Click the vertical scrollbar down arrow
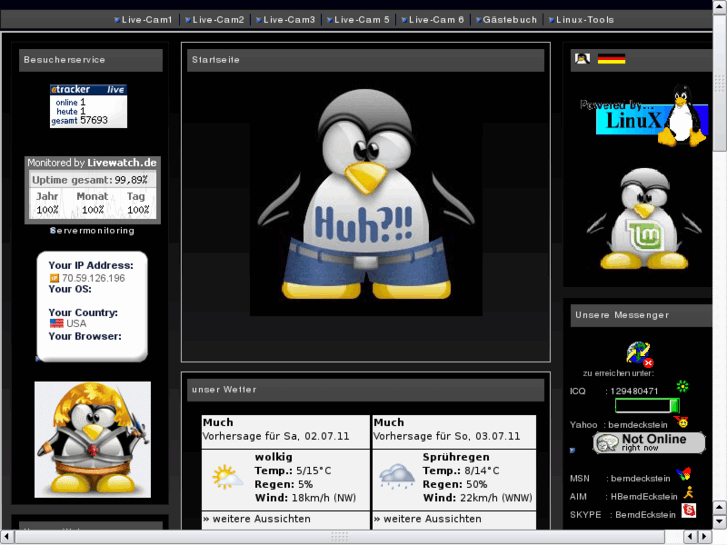 pos(720,521)
